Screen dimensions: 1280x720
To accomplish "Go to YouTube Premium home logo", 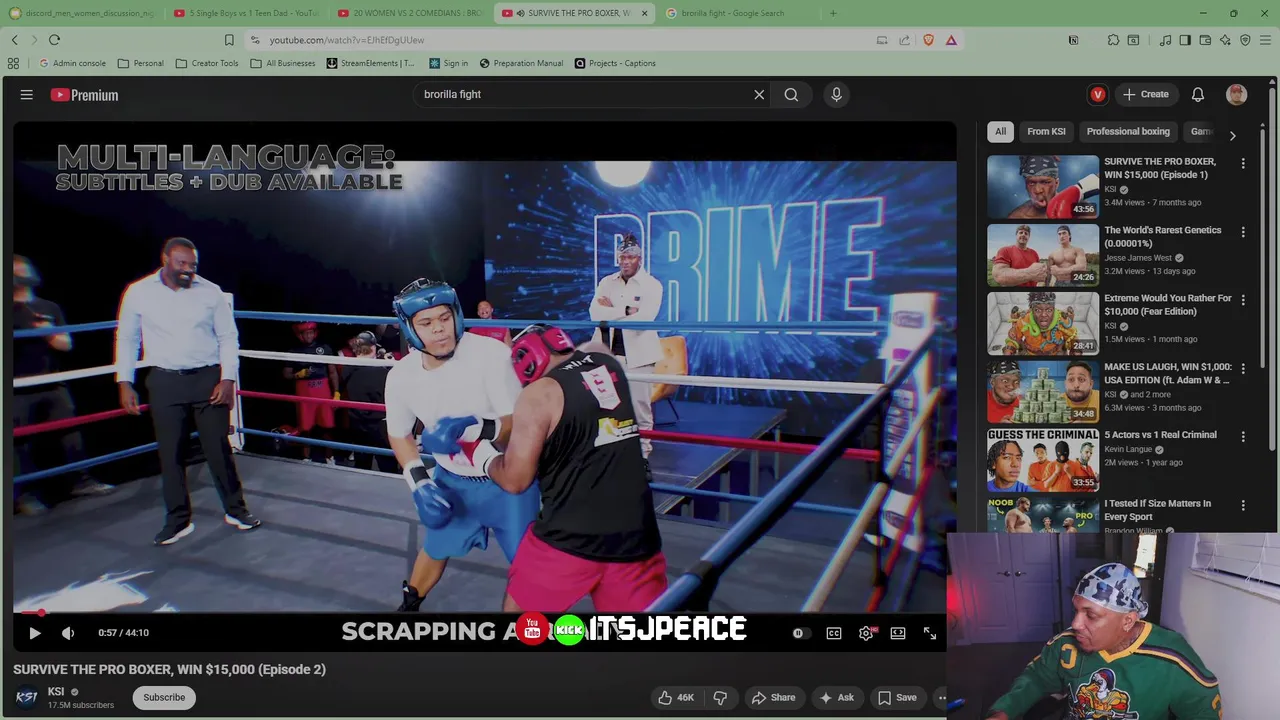I will coord(85,95).
